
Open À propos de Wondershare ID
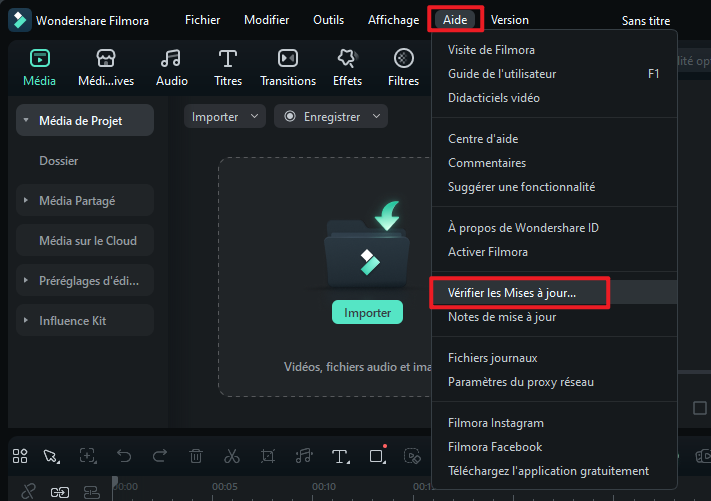pos(554,228)
